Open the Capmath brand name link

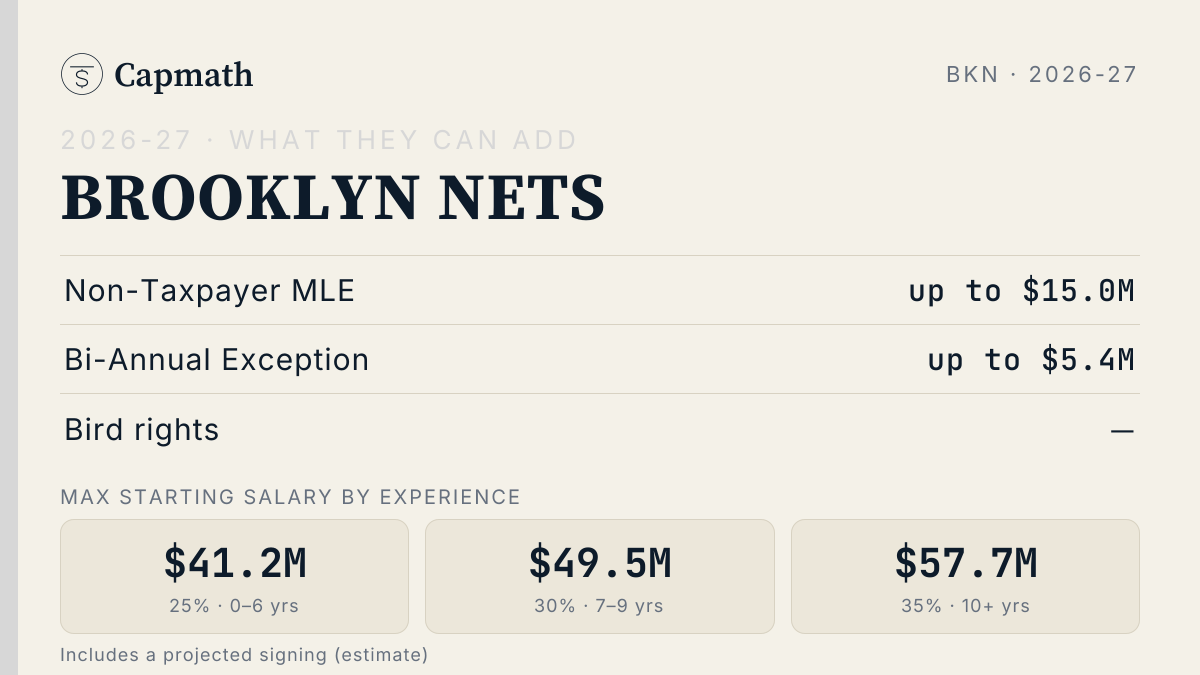click(x=183, y=75)
